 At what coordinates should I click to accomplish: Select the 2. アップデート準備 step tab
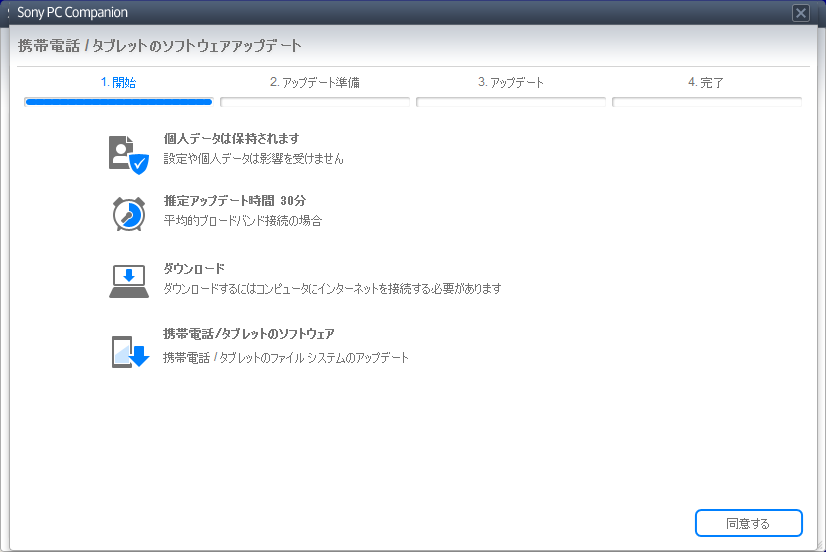pyautogui.click(x=314, y=82)
